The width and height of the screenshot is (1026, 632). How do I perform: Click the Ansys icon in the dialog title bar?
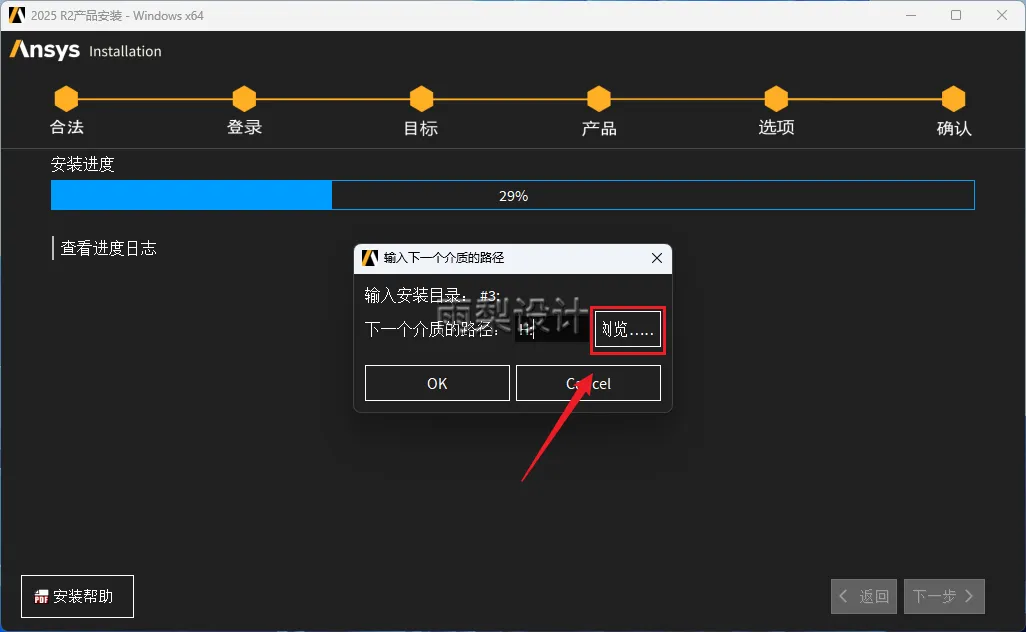click(370, 258)
